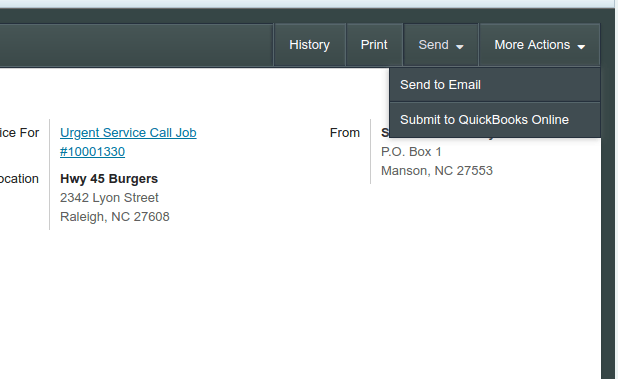This screenshot has height=379, width=618.
Task: Click the Raleigh, NC 27608 text
Action: (115, 217)
